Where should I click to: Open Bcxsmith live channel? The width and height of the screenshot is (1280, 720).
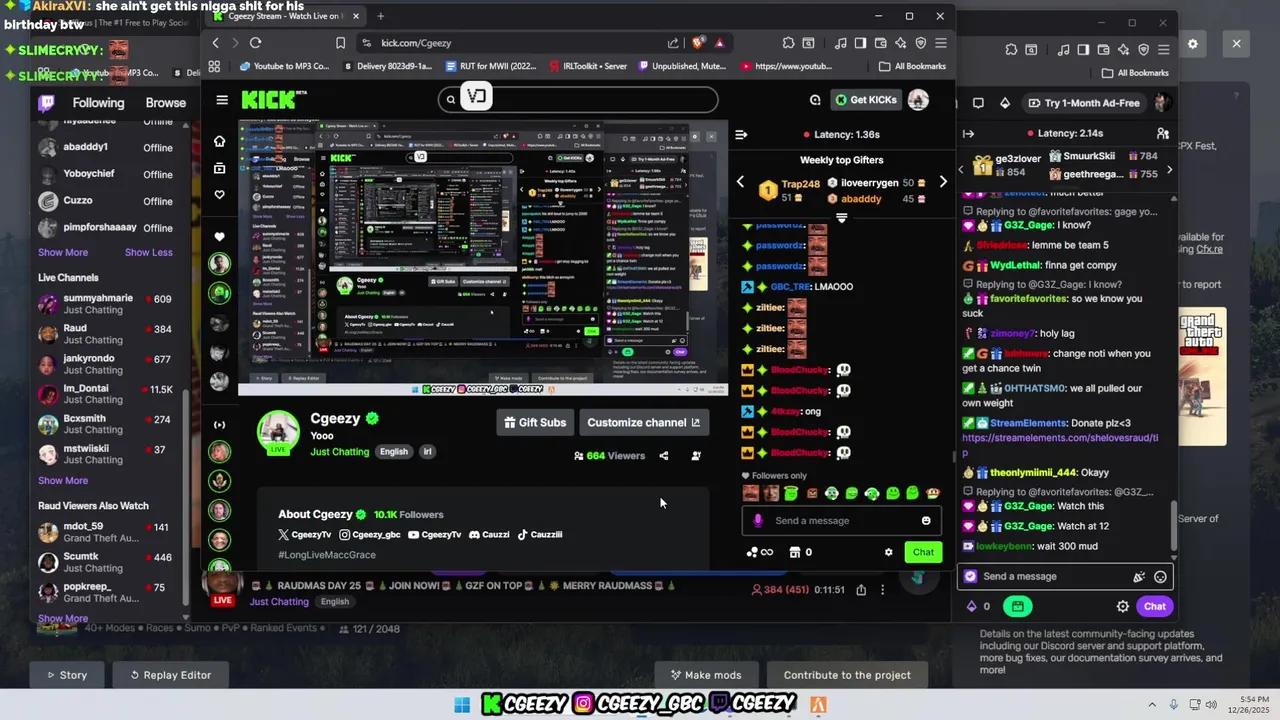[x=105, y=424]
